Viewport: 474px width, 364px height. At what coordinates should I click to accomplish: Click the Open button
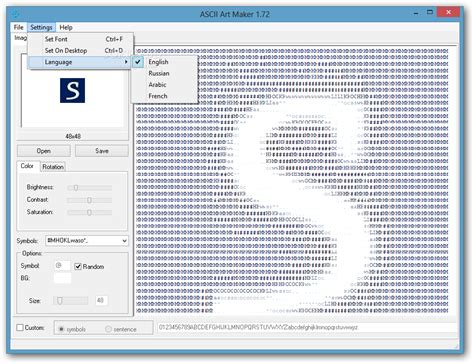pyautogui.click(x=44, y=151)
